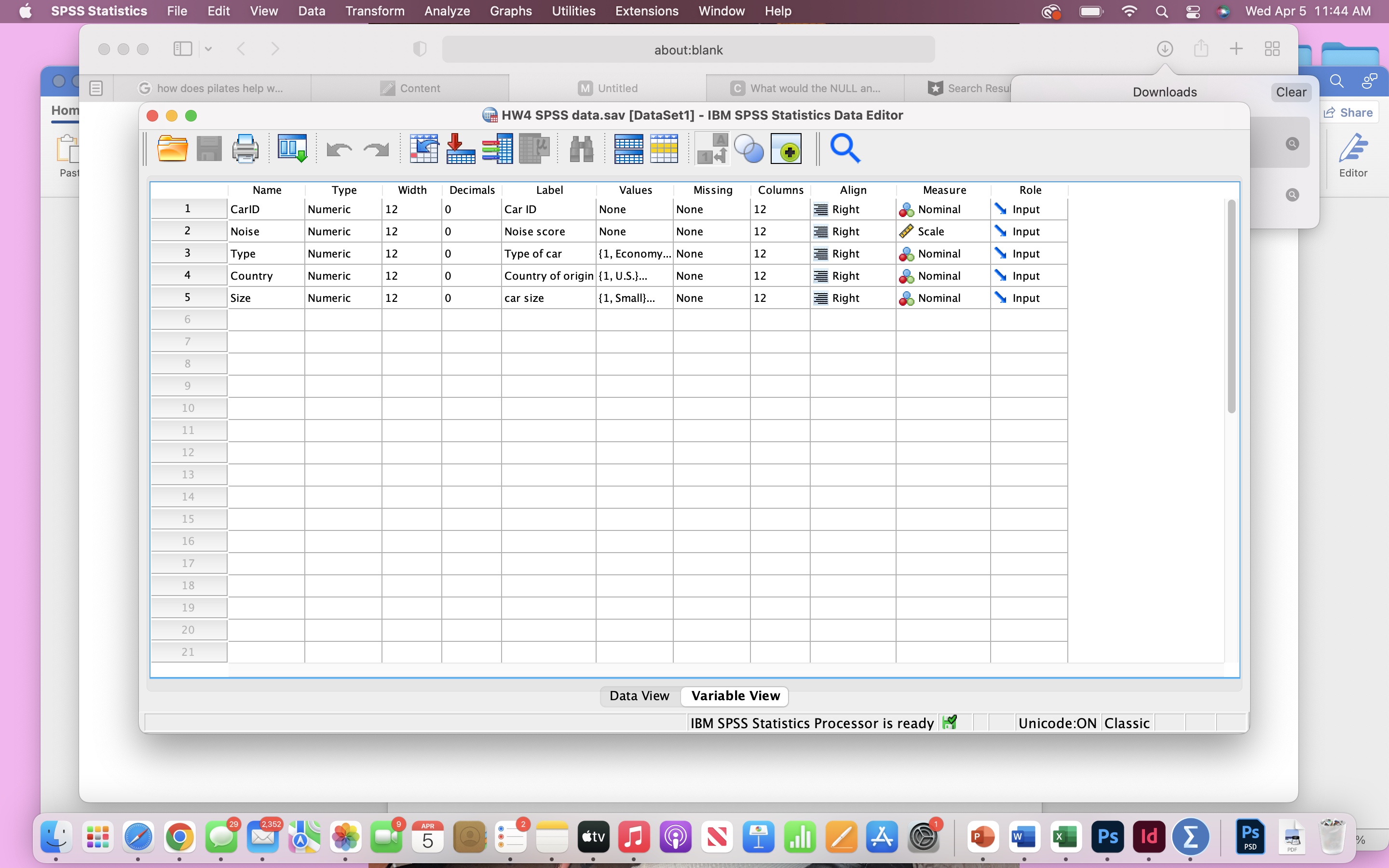Expand Safari sidebar options chevron
Image resolution: width=1389 pixels, height=868 pixels.
[x=208, y=49]
